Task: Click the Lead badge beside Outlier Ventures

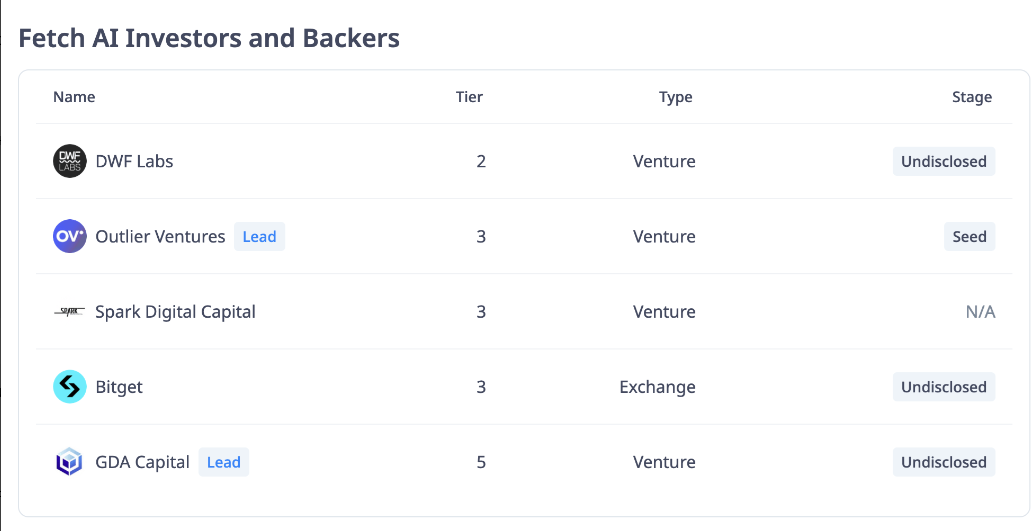Action: 260,236
